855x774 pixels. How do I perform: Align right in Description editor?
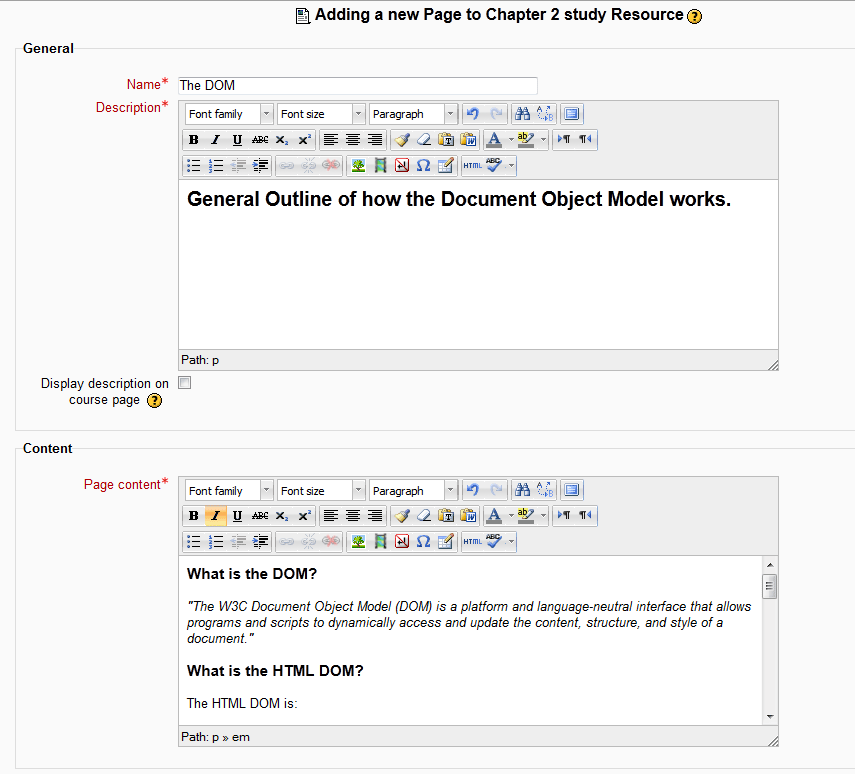(x=375, y=140)
